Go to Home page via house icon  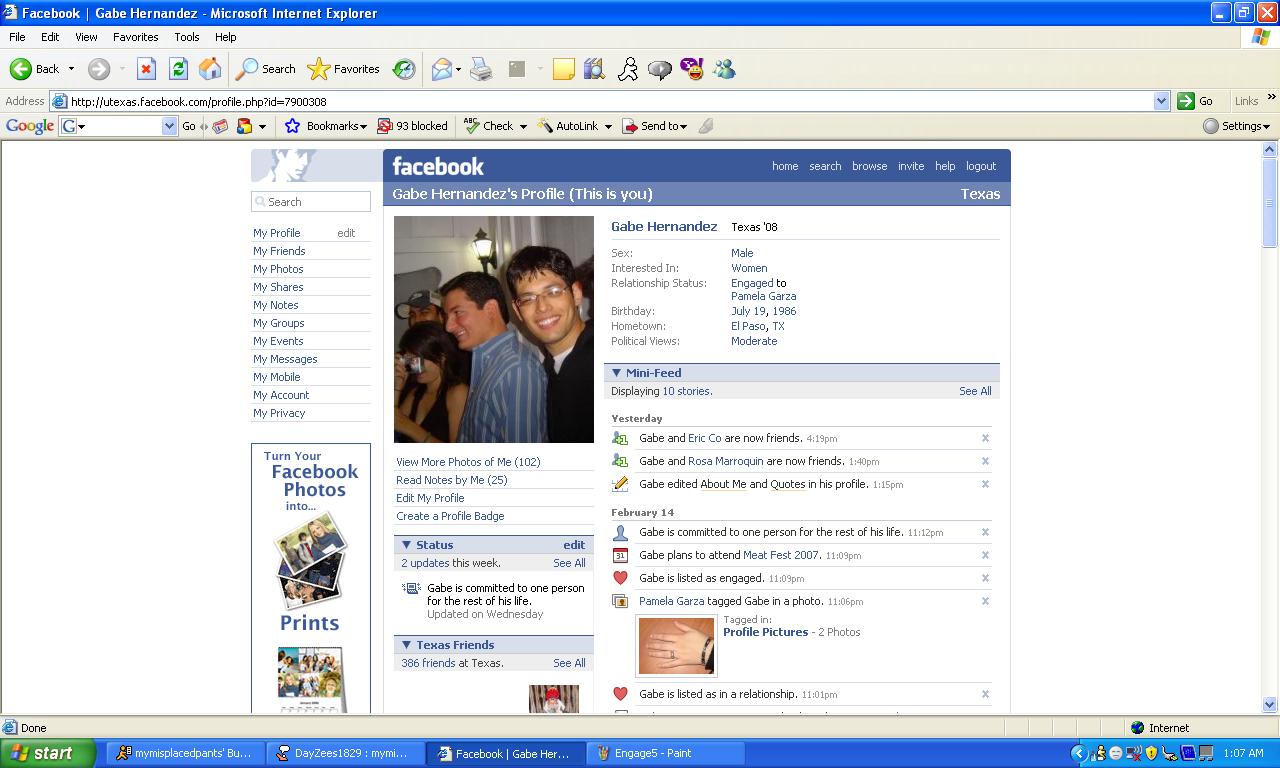click(x=210, y=69)
